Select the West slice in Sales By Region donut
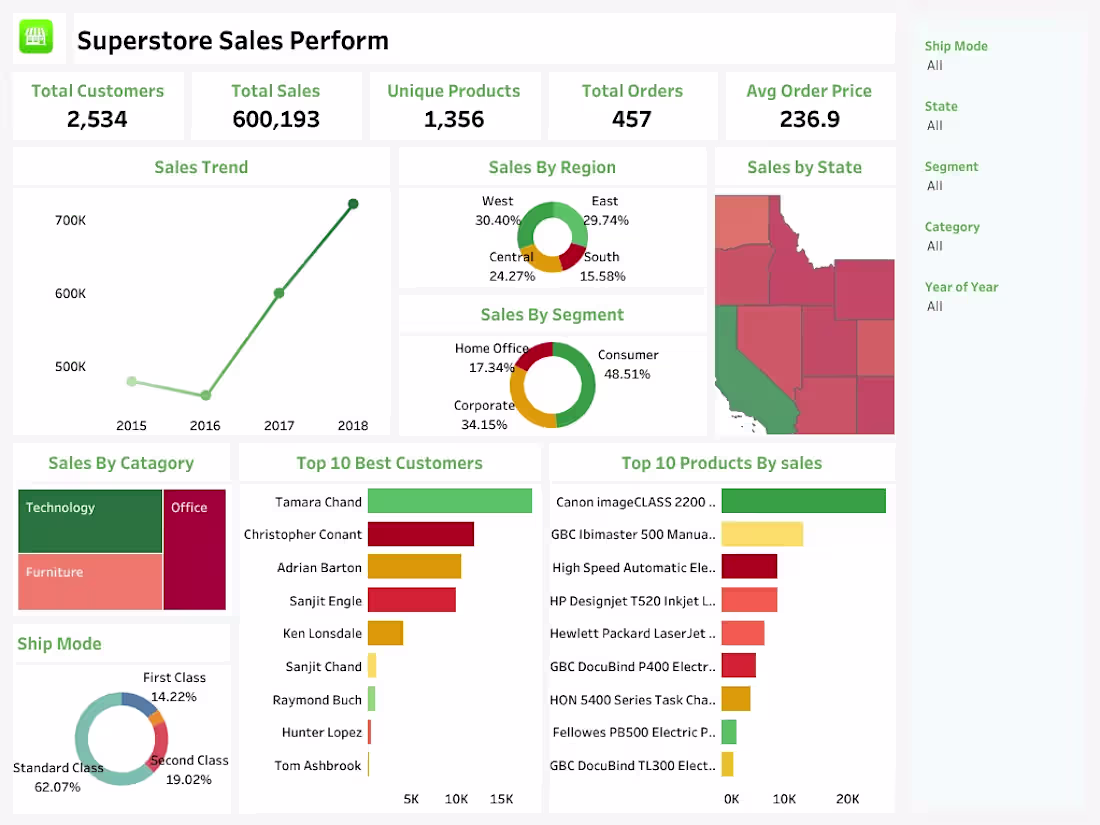Image resolution: width=1100 pixels, height=825 pixels. [x=522, y=222]
